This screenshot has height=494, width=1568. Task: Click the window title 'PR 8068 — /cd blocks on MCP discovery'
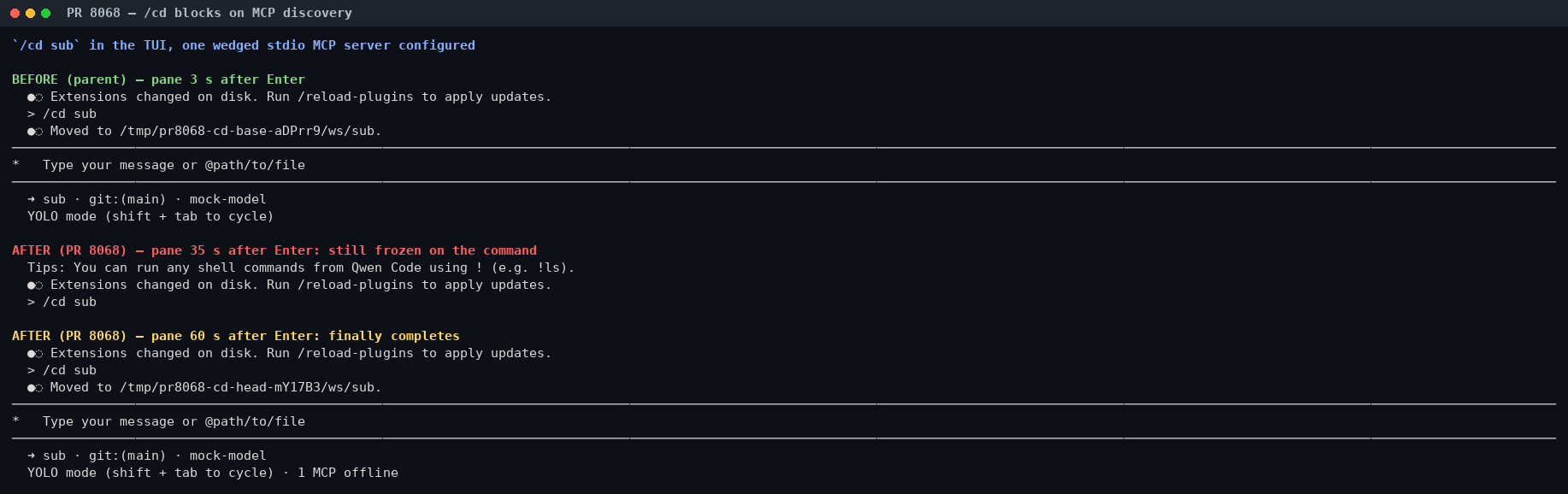pyautogui.click(x=209, y=13)
